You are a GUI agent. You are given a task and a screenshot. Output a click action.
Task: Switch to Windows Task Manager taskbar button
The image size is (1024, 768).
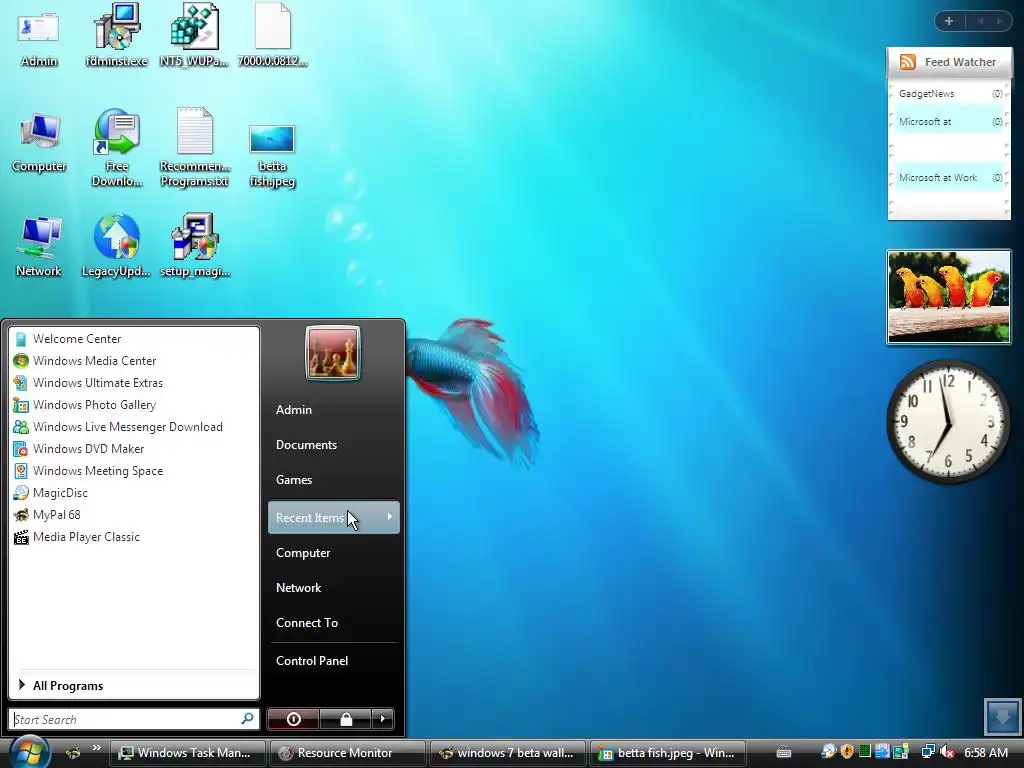[187, 753]
